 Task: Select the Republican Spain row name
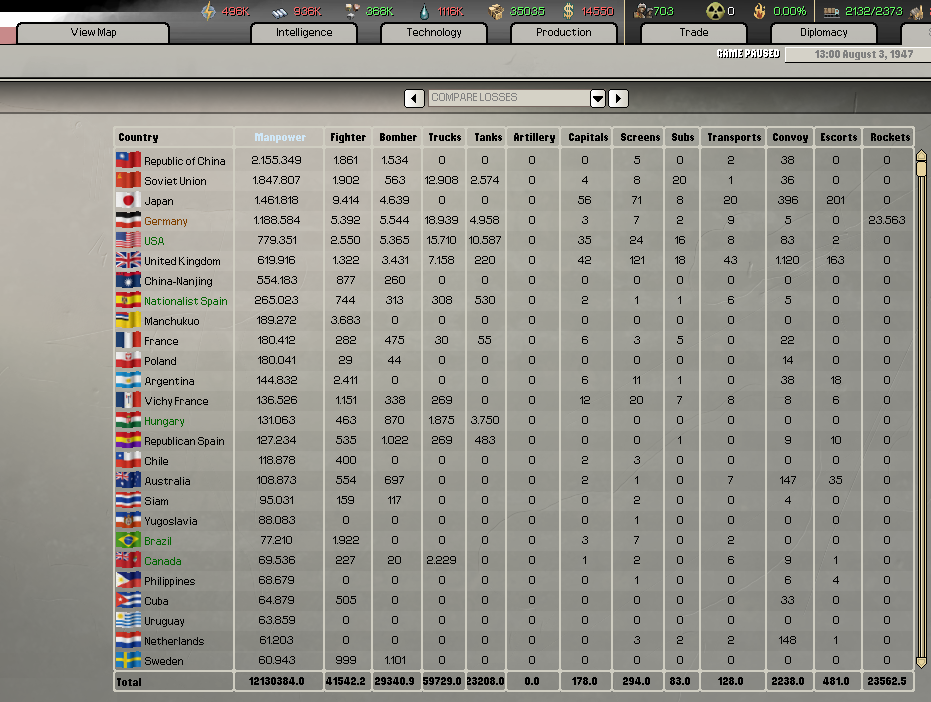click(184, 441)
